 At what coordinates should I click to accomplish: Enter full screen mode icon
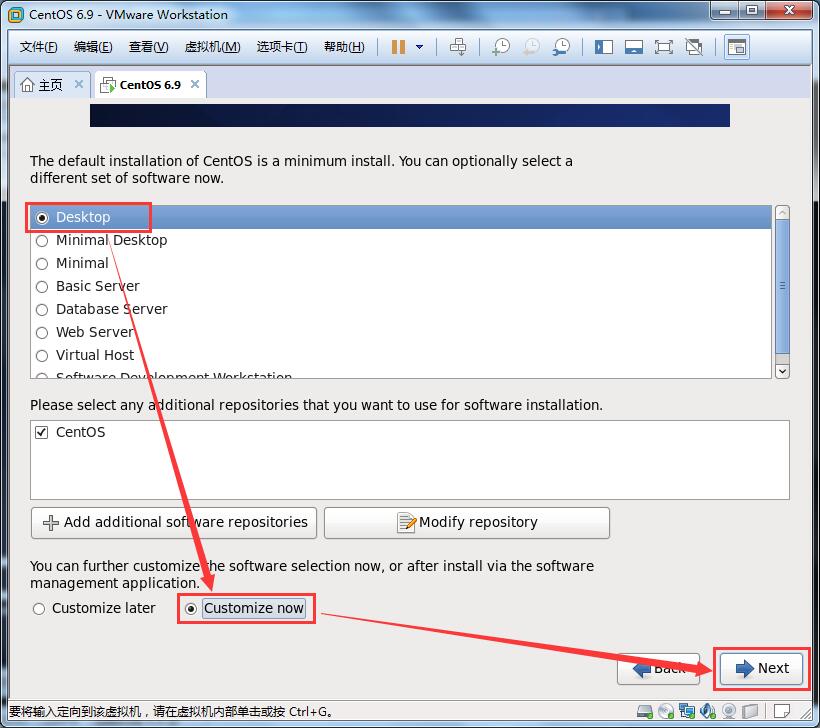point(664,47)
